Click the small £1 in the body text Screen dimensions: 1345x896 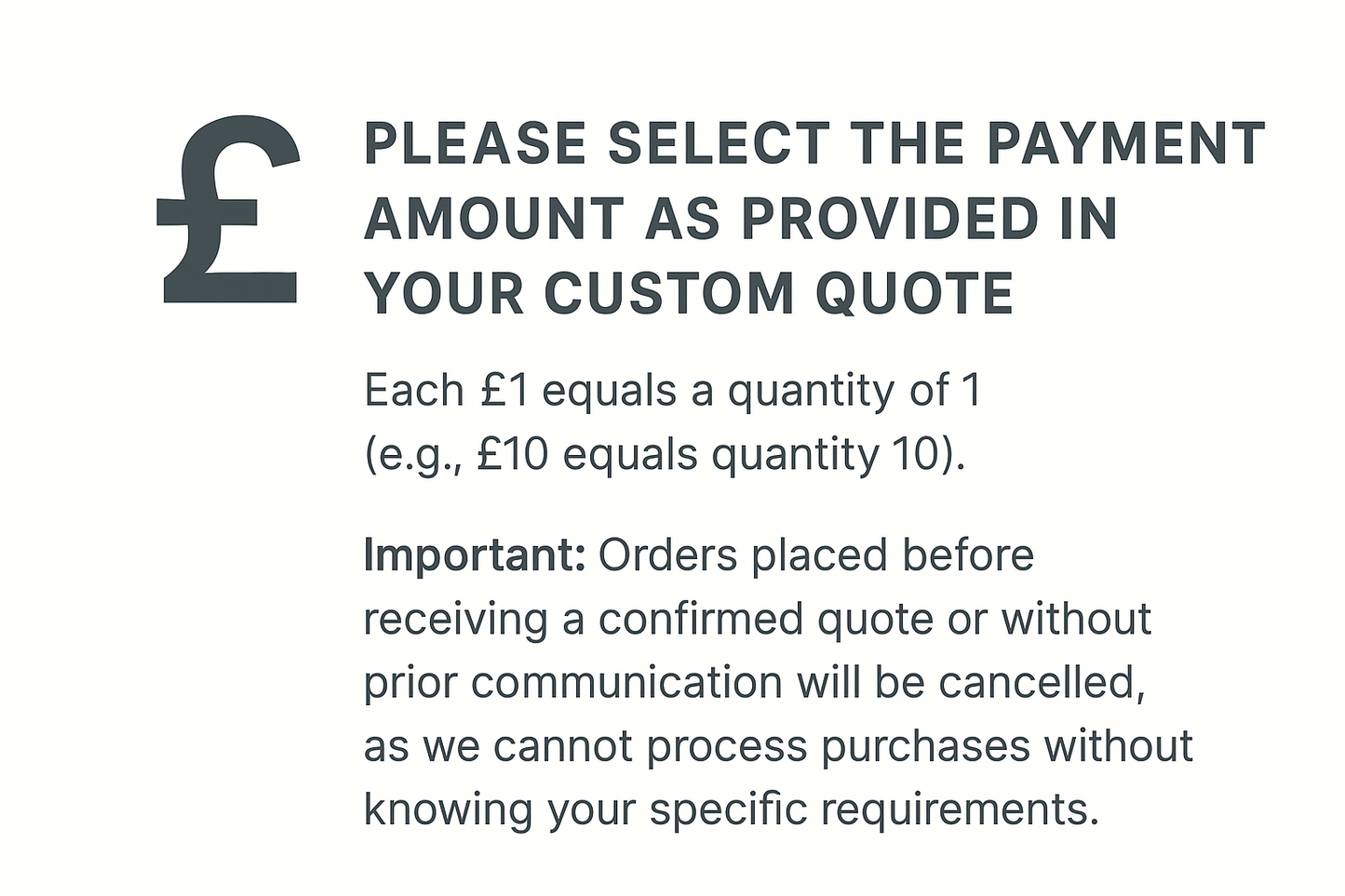pos(505,391)
